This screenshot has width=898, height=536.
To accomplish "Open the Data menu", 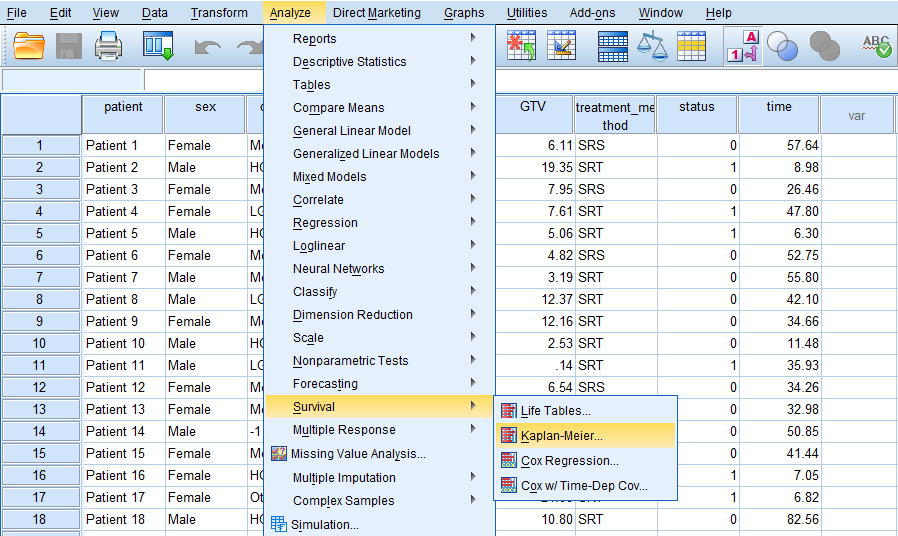I will click(x=155, y=13).
